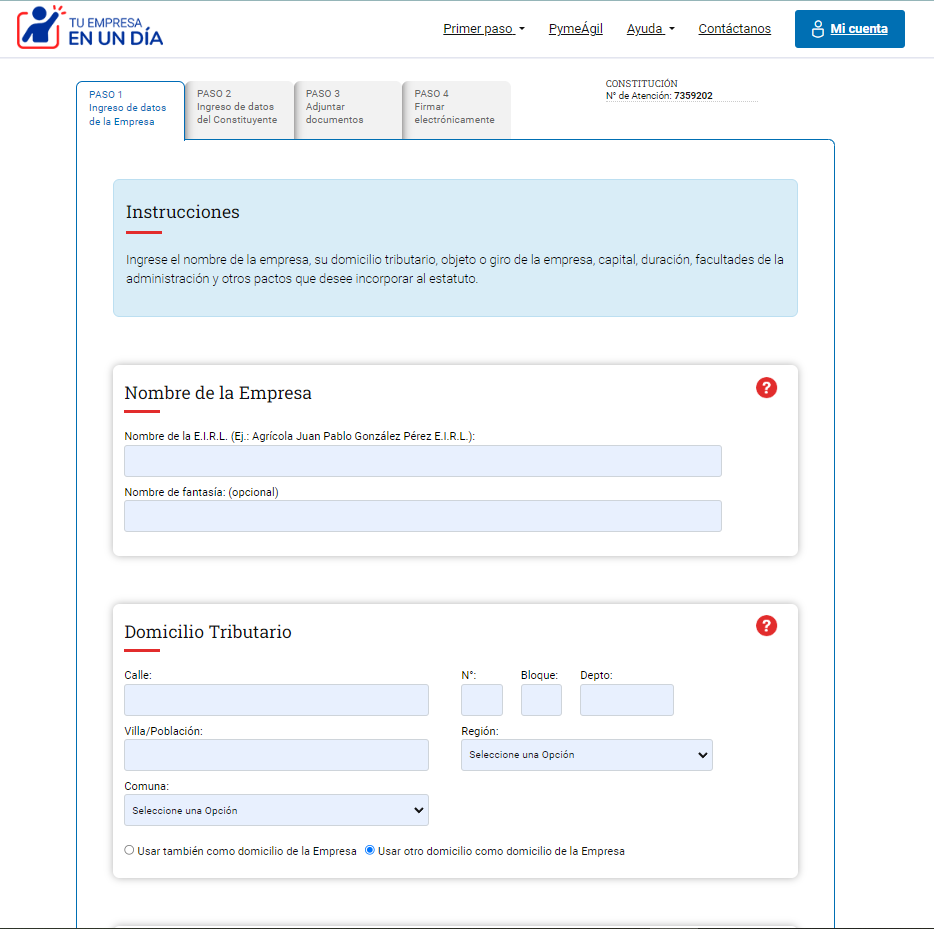Image resolution: width=934 pixels, height=929 pixels.
Task: Open the Primer paso menu
Action: pos(483,28)
